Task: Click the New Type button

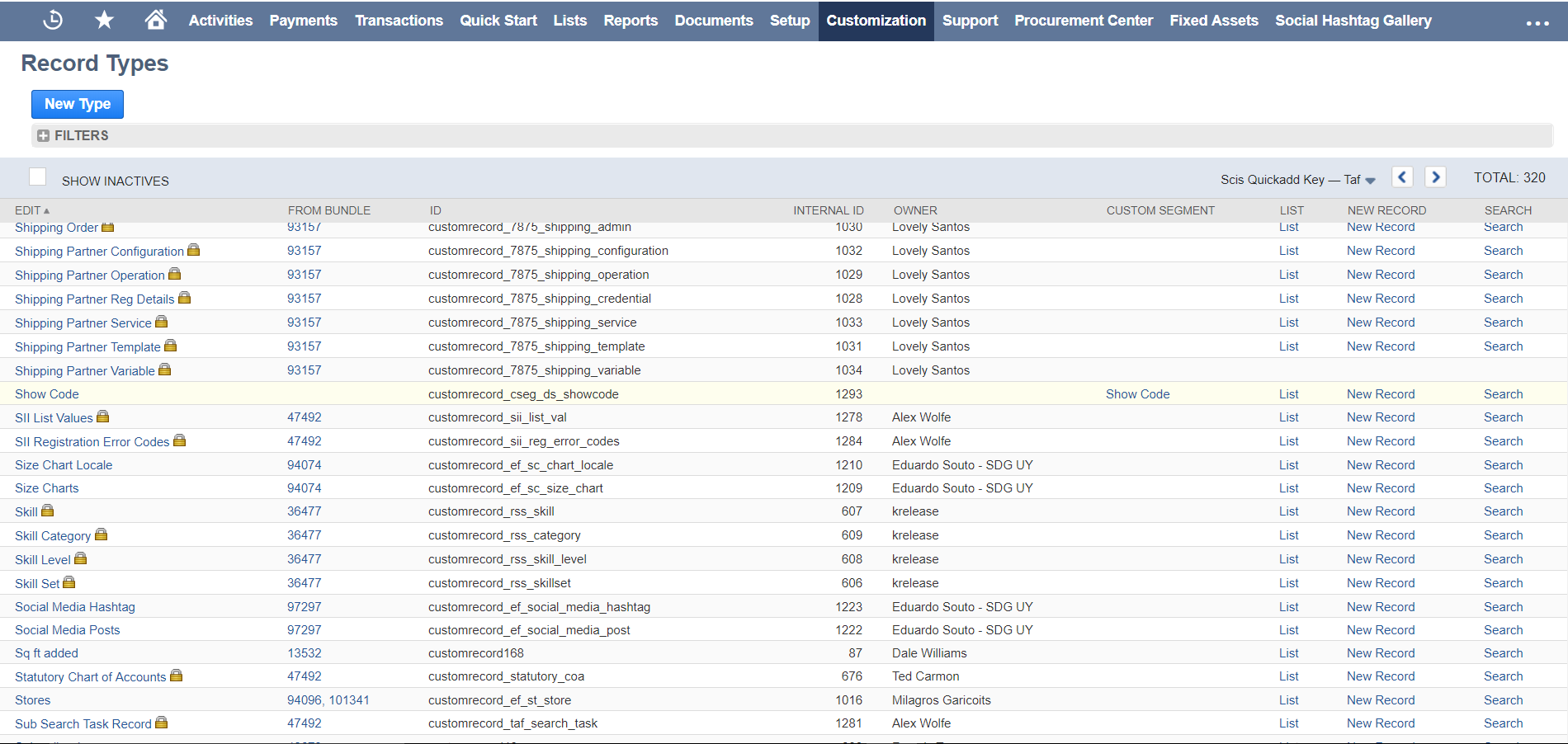Action: click(78, 104)
